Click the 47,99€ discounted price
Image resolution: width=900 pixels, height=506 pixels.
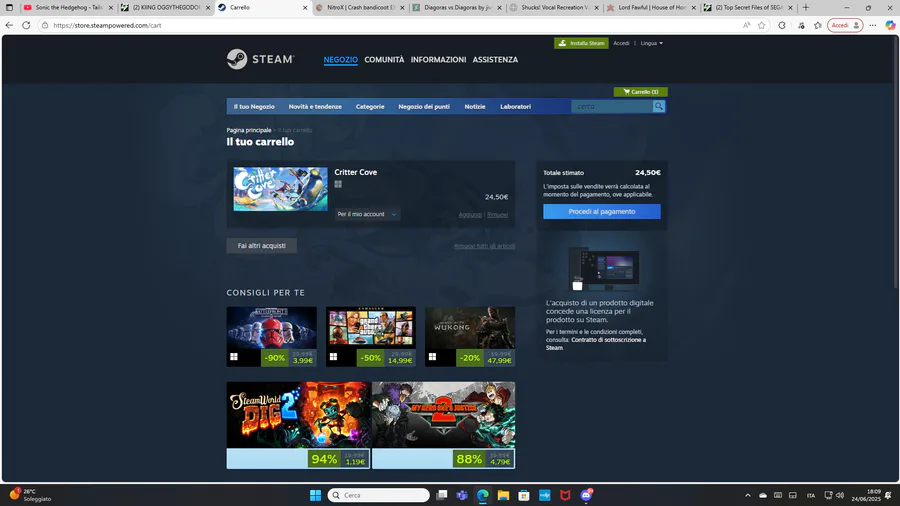pyautogui.click(x=499, y=361)
